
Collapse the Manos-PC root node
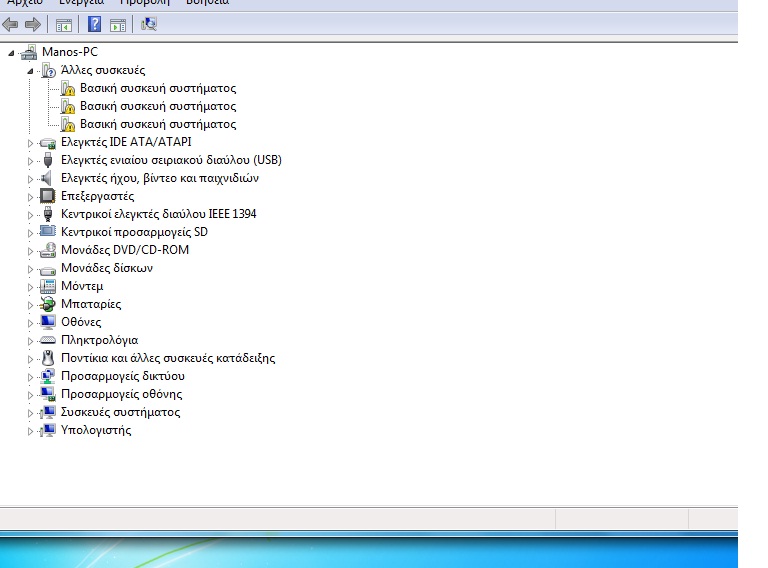[x=11, y=53]
